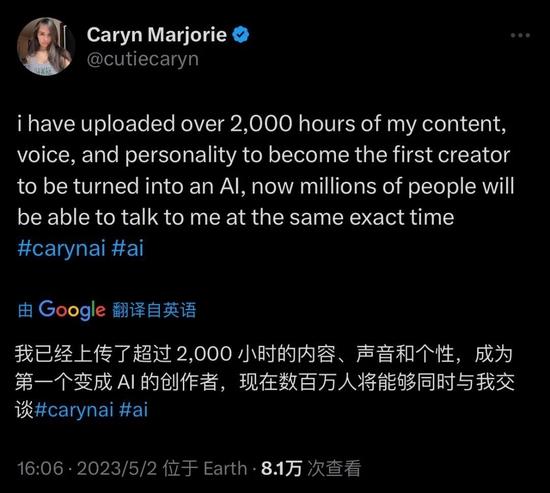Screen dimensions: 550x493
Task: Click the 由 character before Google
Action: click(25, 310)
